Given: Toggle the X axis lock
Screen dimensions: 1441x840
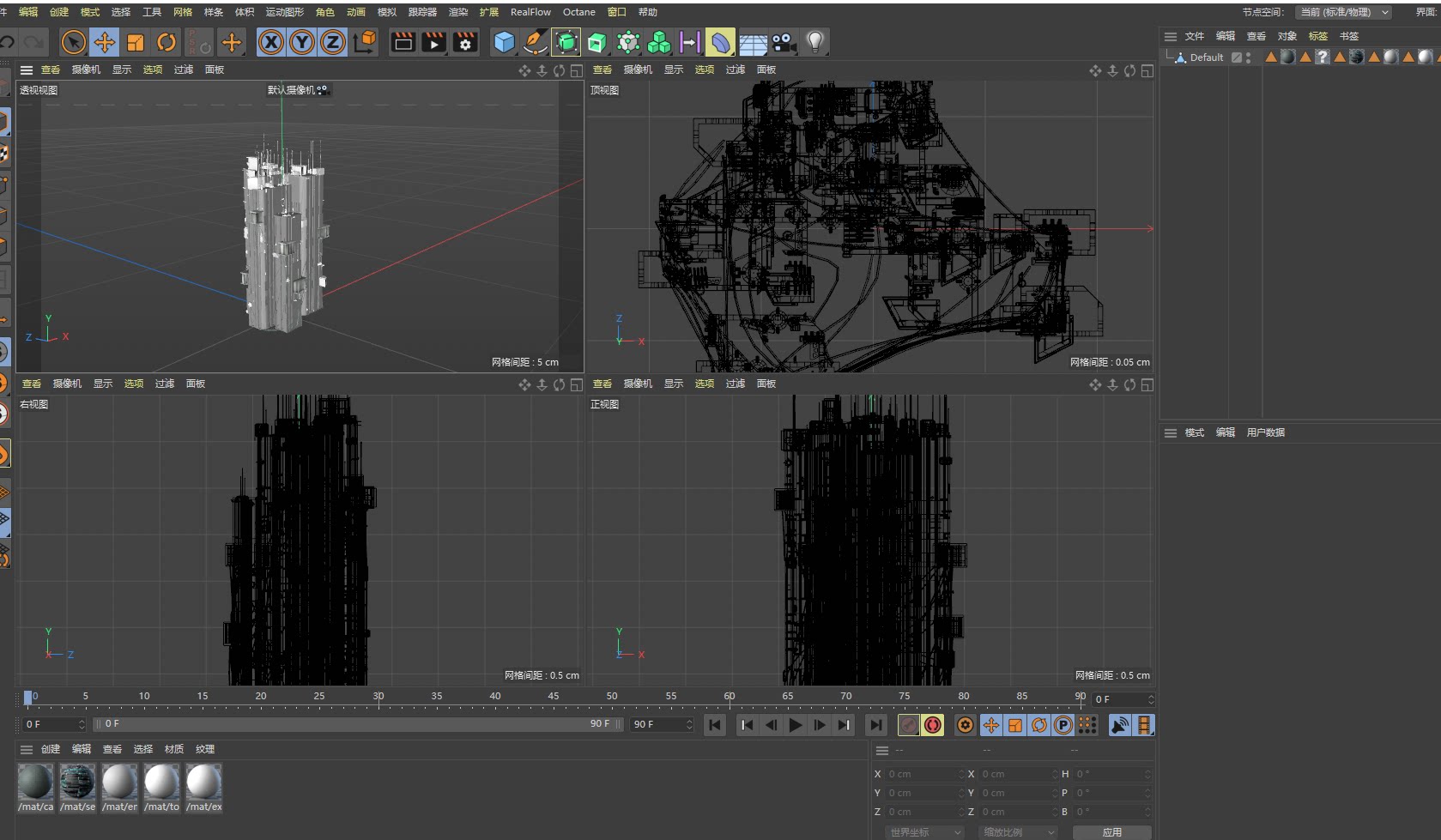Looking at the screenshot, I should (x=271, y=42).
